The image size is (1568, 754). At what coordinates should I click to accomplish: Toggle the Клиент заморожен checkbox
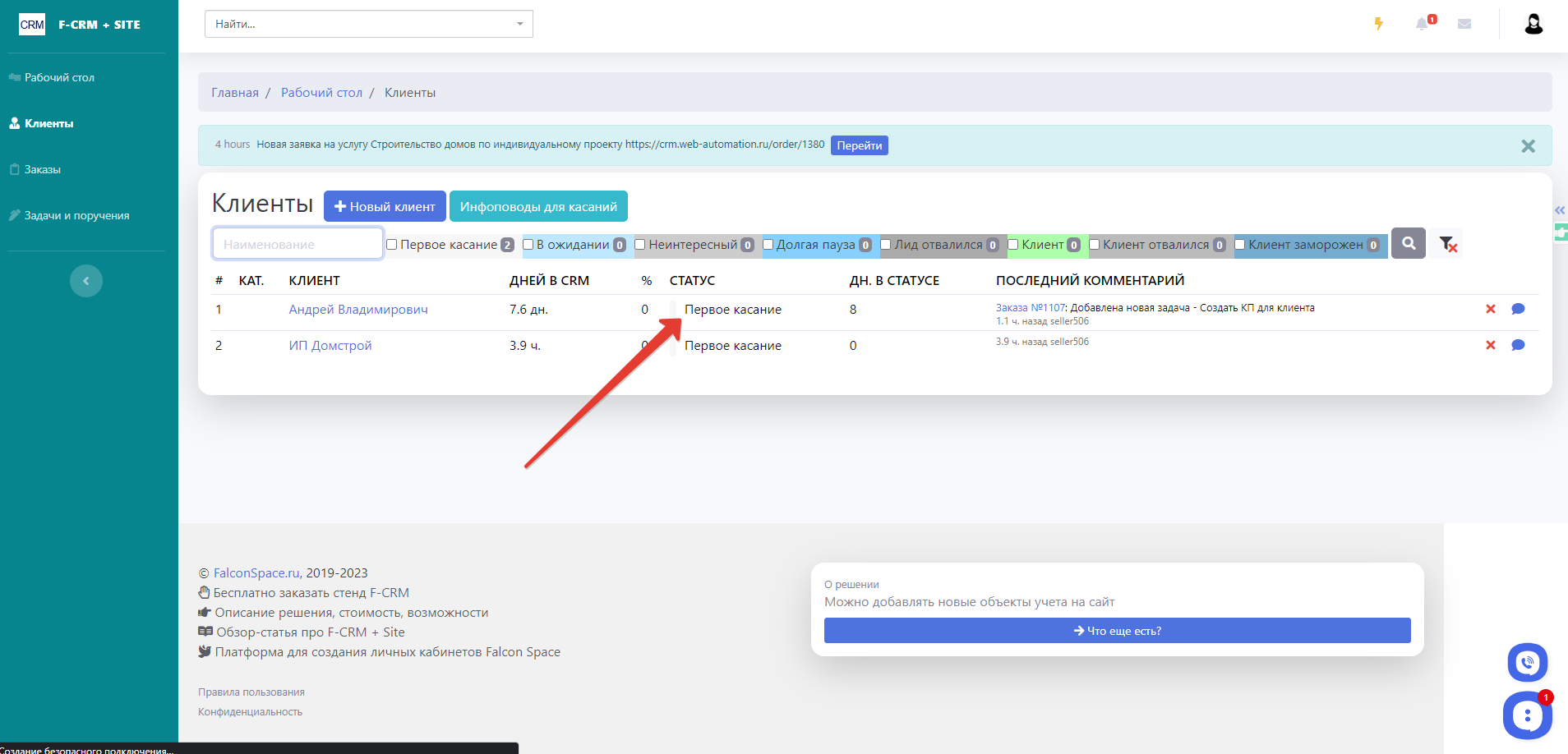click(1240, 245)
